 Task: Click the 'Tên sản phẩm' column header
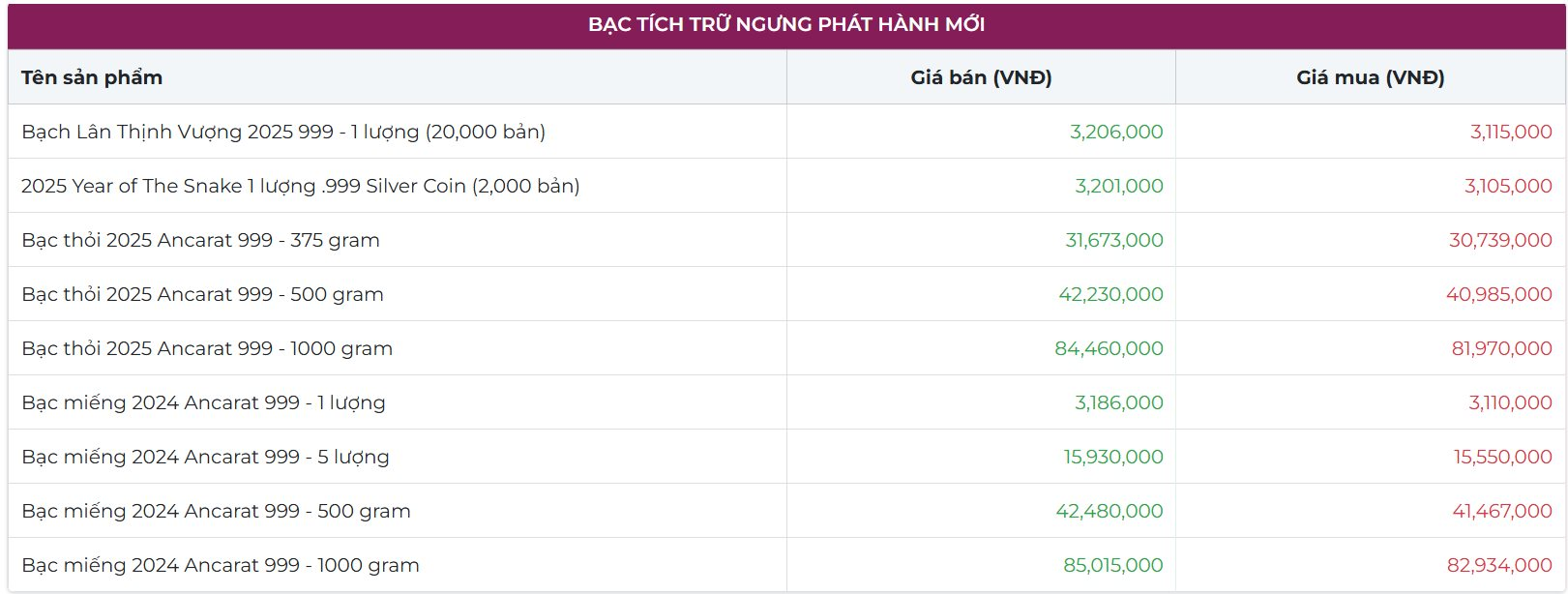click(x=92, y=77)
